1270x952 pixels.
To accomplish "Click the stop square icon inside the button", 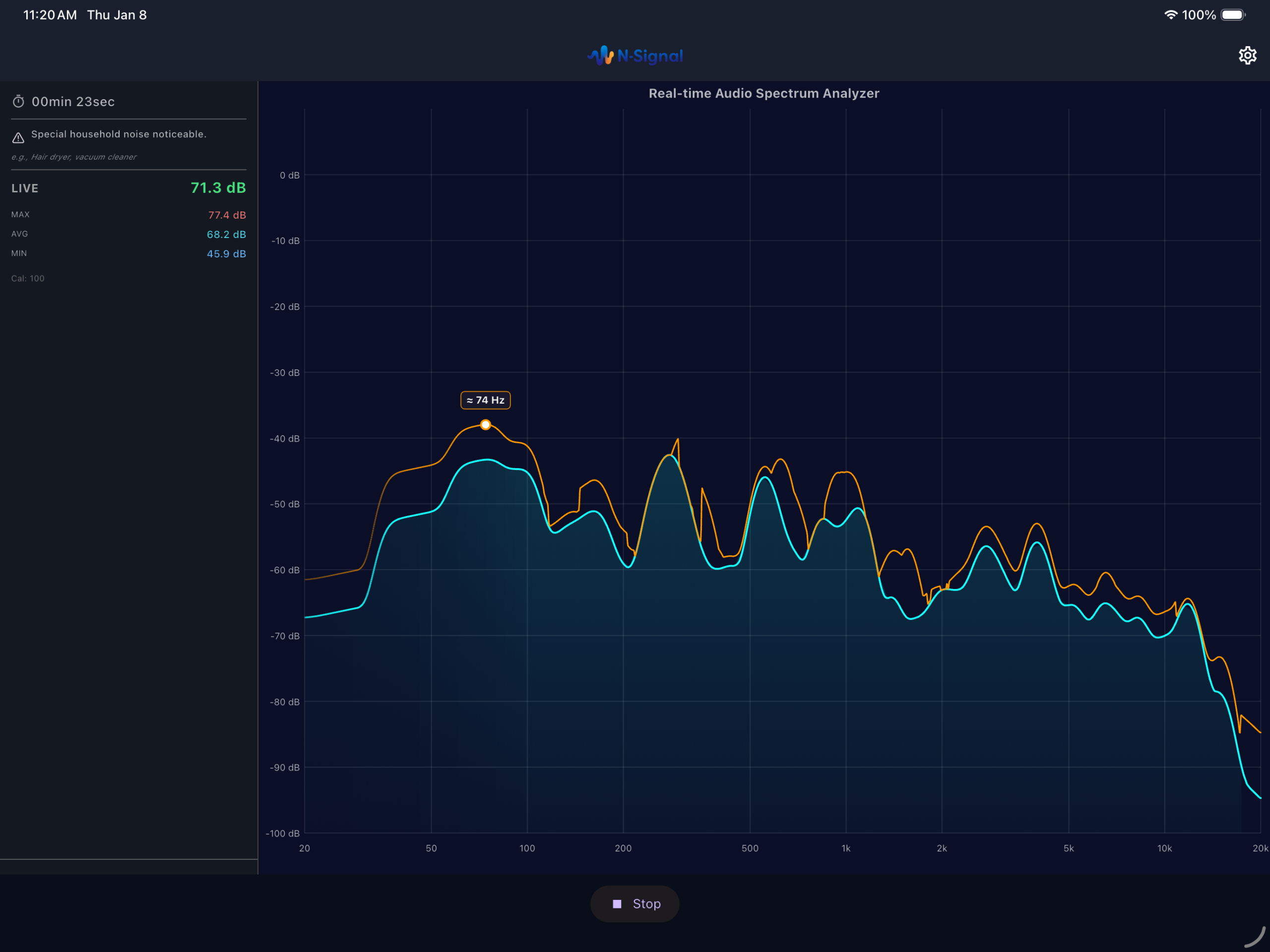I will point(618,903).
